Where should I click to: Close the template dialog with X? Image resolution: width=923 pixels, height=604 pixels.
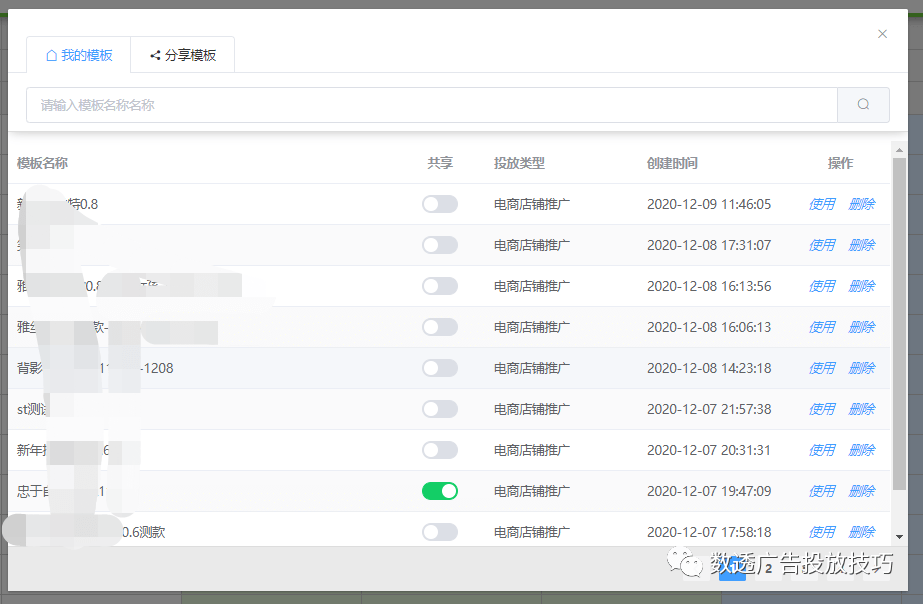(882, 34)
